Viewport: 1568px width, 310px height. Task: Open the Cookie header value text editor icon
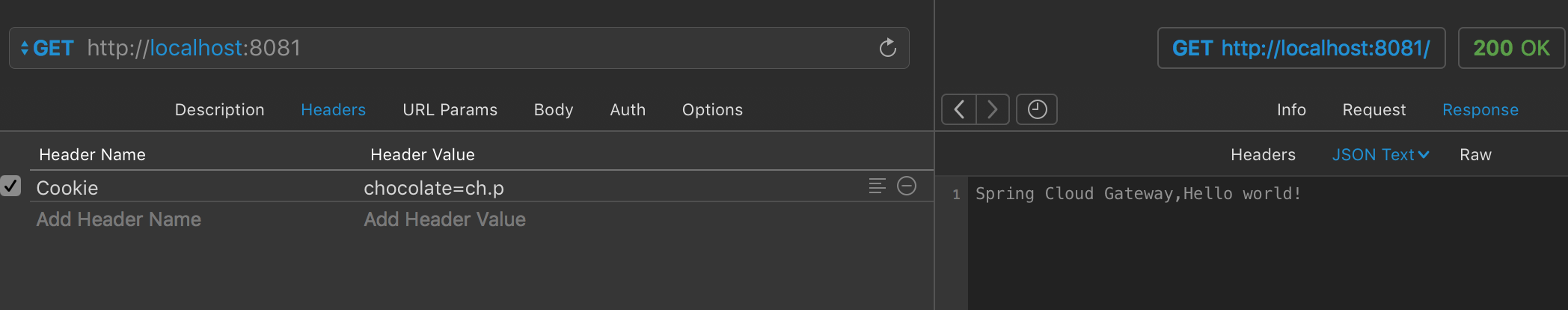tap(877, 186)
